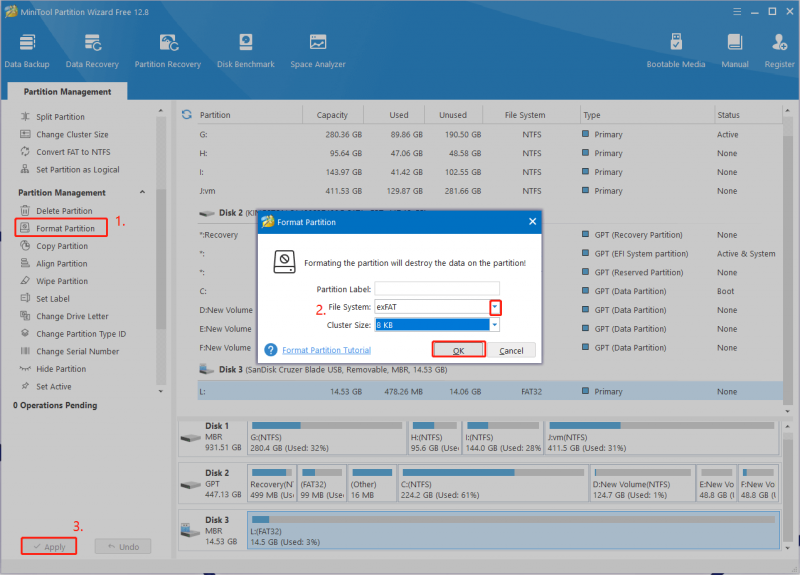This screenshot has height=575, width=800.
Task: Launch Data Recovery from the toolbar
Action: pos(92,51)
